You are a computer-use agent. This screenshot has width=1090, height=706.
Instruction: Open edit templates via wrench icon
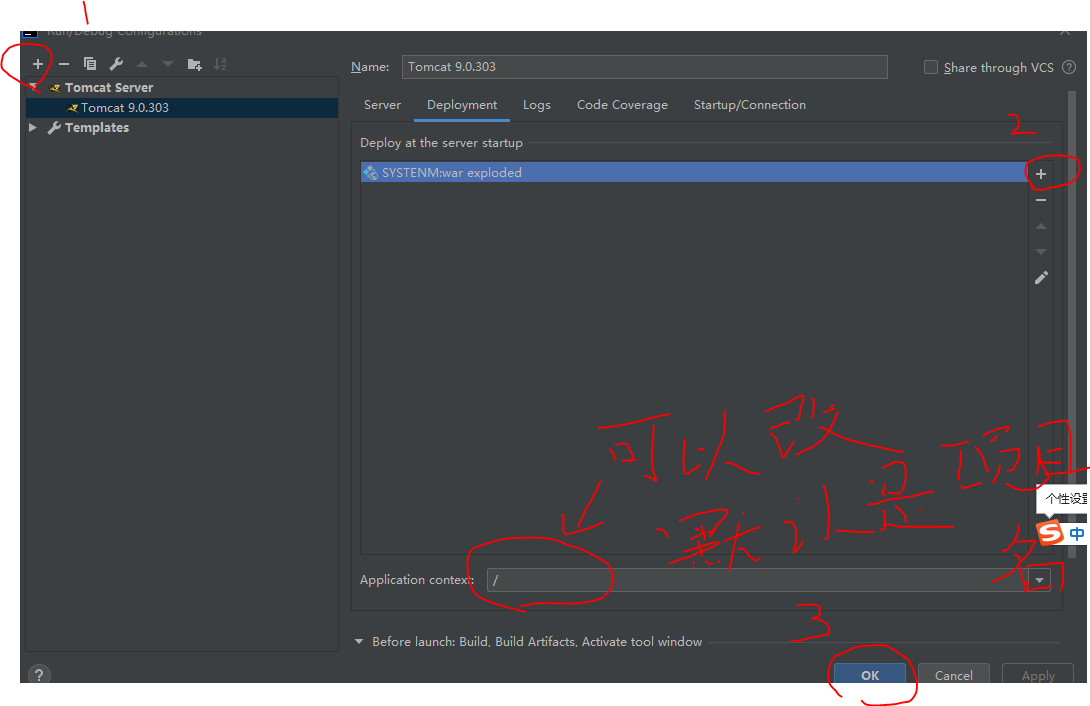pyautogui.click(x=116, y=64)
